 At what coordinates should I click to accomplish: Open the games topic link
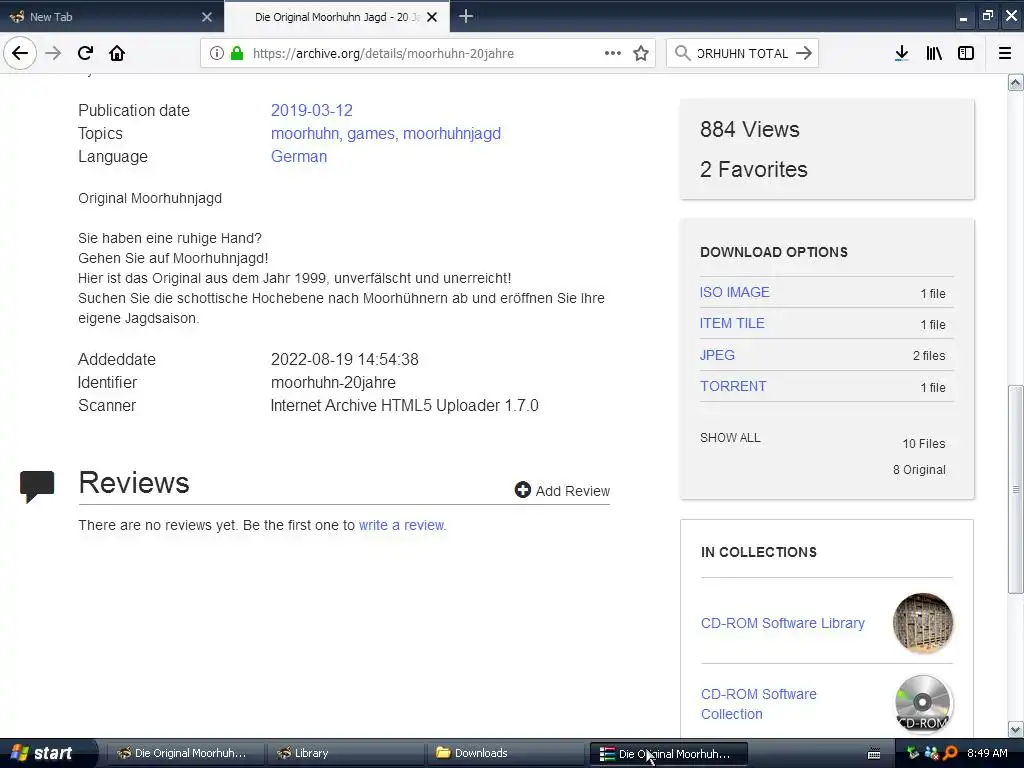pyautogui.click(x=371, y=133)
